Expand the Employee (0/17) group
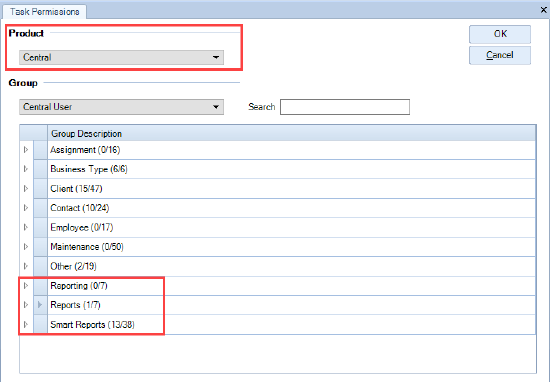Image resolution: width=550 pixels, height=382 pixels. pyautogui.click(x=26, y=227)
